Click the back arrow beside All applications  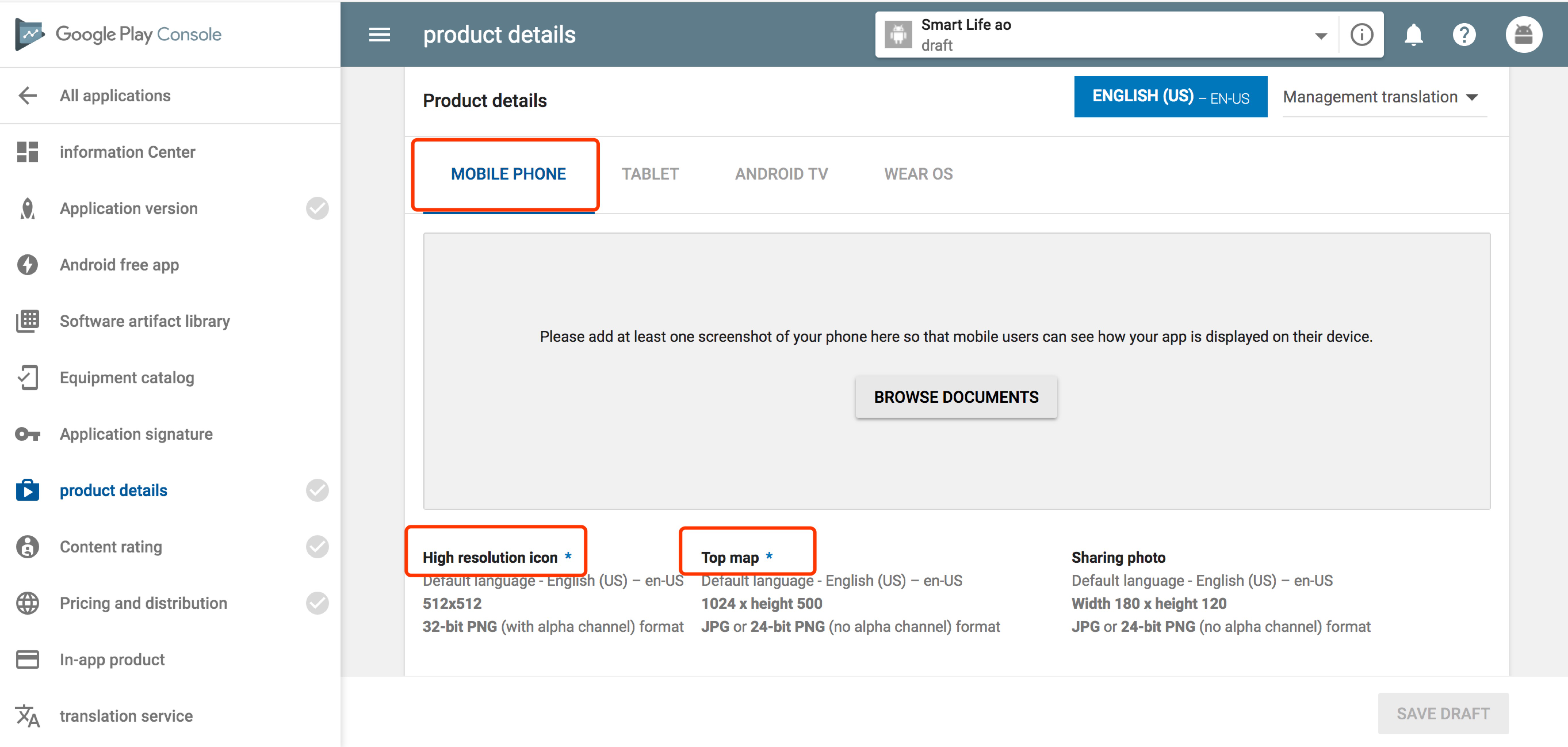pyautogui.click(x=27, y=96)
